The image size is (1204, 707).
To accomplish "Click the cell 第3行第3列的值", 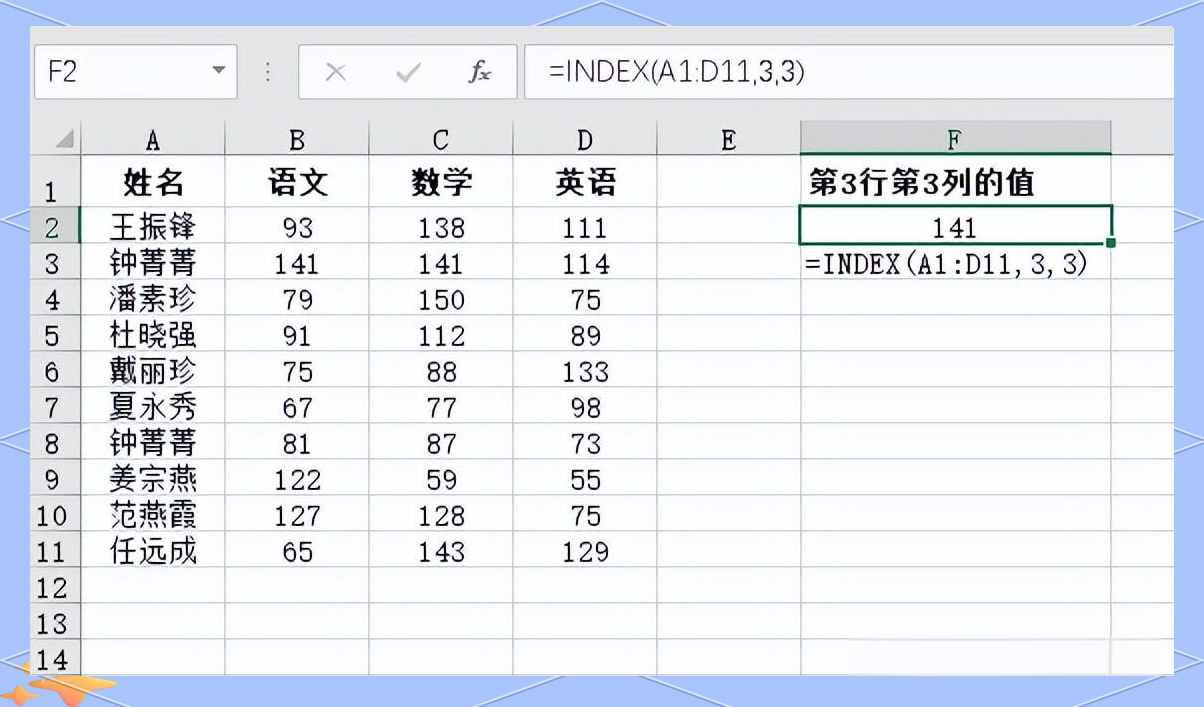I will pos(955,182).
